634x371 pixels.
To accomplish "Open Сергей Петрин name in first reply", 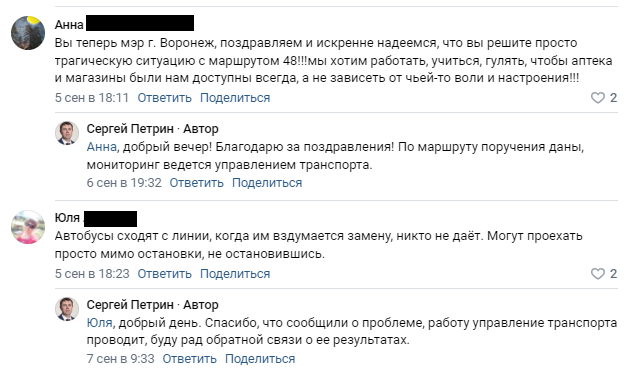I will point(130,129).
